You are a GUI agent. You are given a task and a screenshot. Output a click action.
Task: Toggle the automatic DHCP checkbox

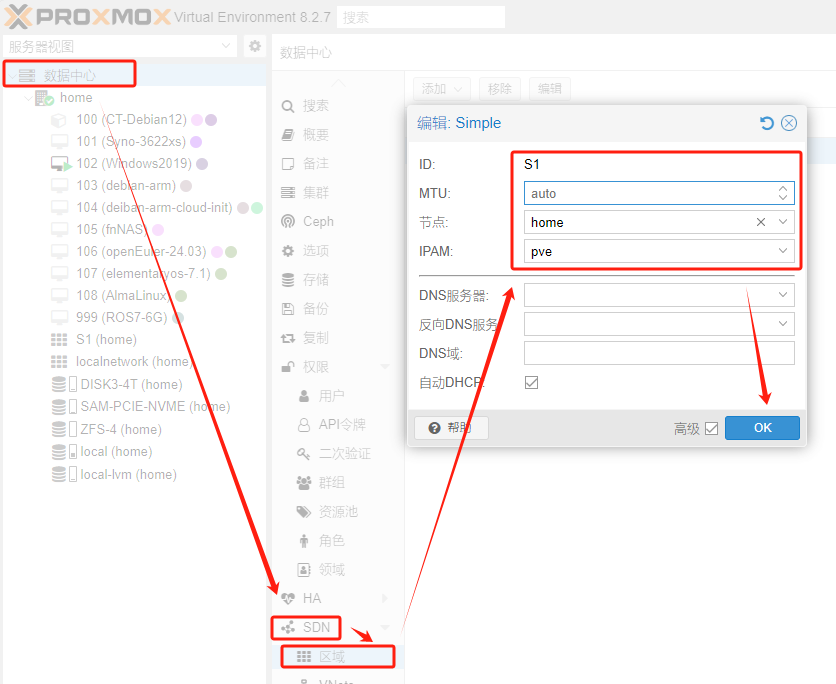tap(531, 382)
